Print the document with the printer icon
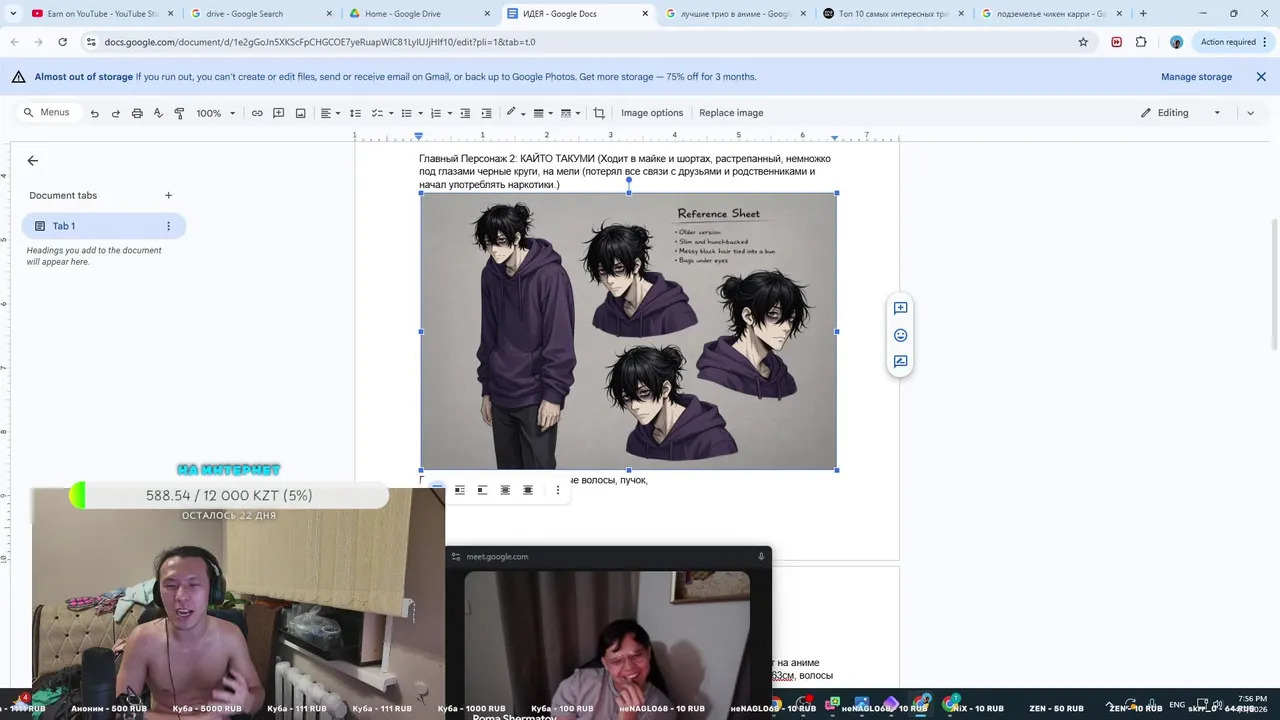1280x720 pixels. [x=137, y=113]
